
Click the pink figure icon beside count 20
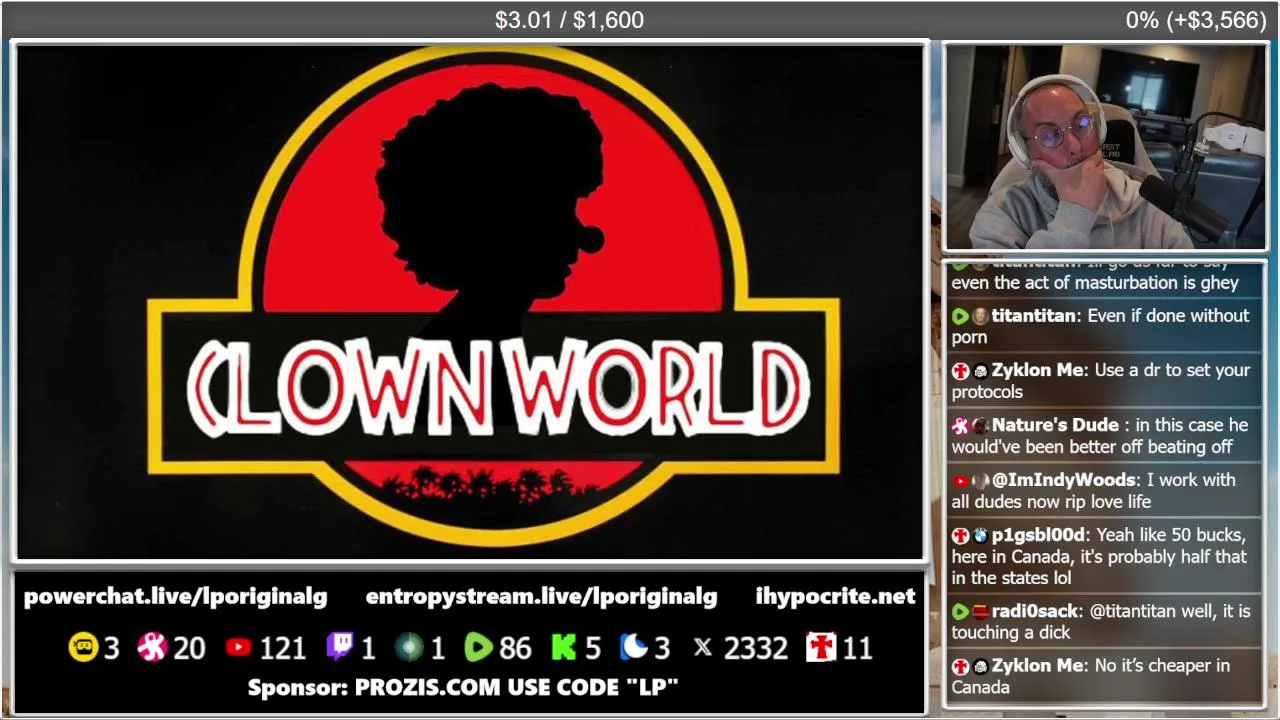tap(152, 648)
